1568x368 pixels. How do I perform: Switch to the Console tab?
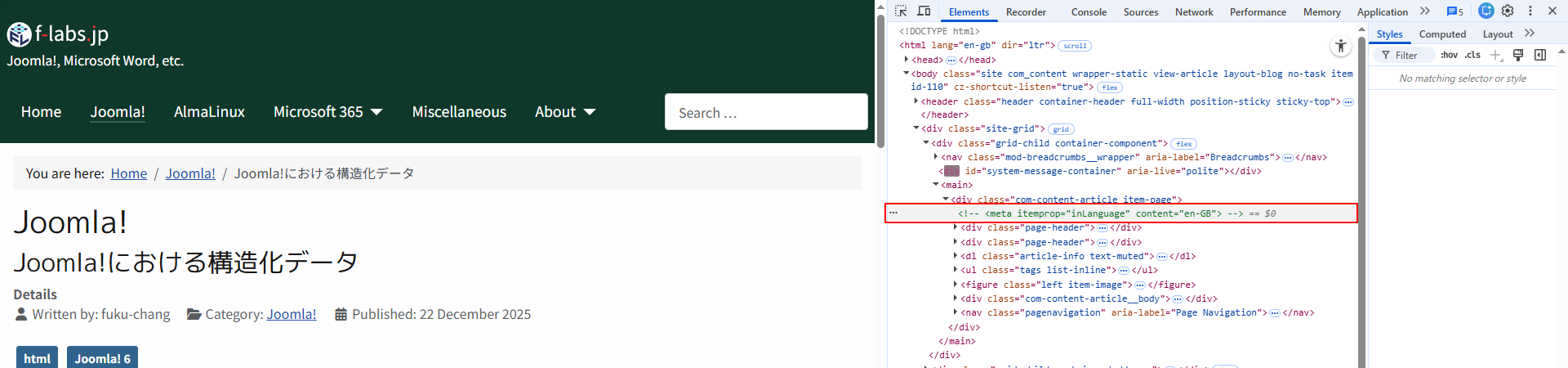1089,12
